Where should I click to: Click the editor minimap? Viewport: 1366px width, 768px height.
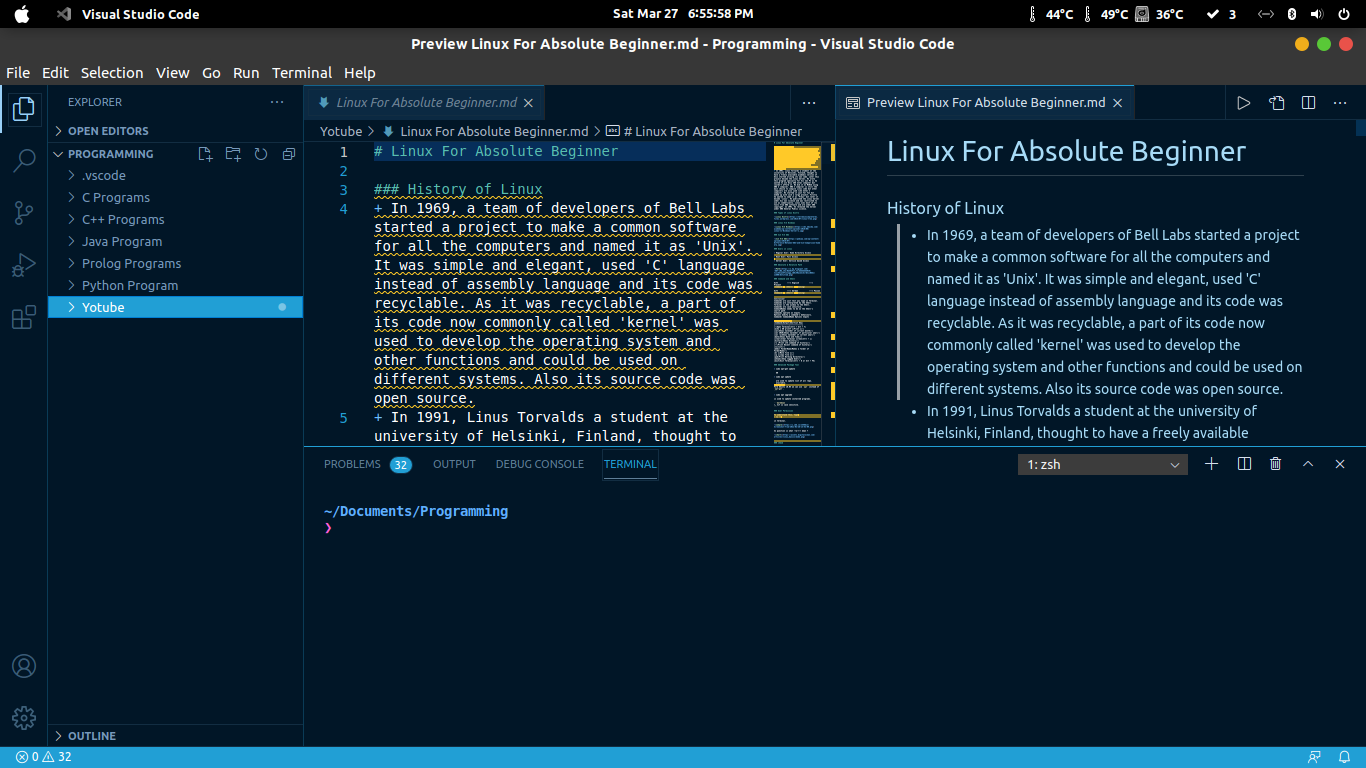(797, 293)
